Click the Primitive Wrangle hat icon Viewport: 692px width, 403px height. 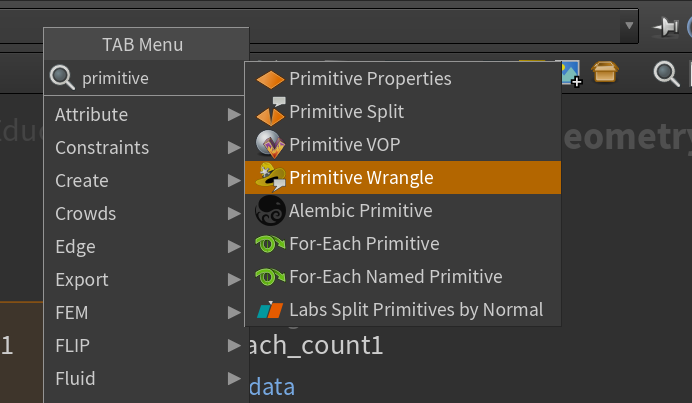tap(271, 177)
